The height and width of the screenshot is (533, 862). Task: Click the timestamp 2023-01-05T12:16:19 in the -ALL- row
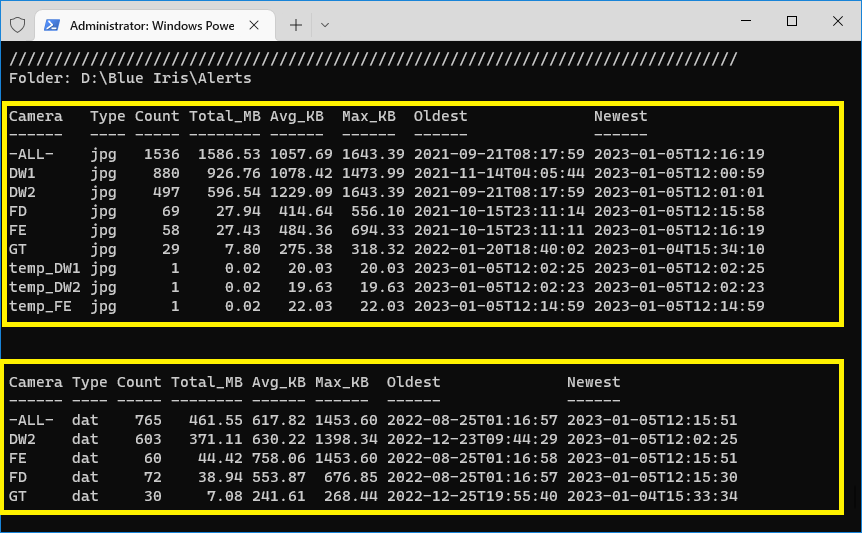click(679, 154)
